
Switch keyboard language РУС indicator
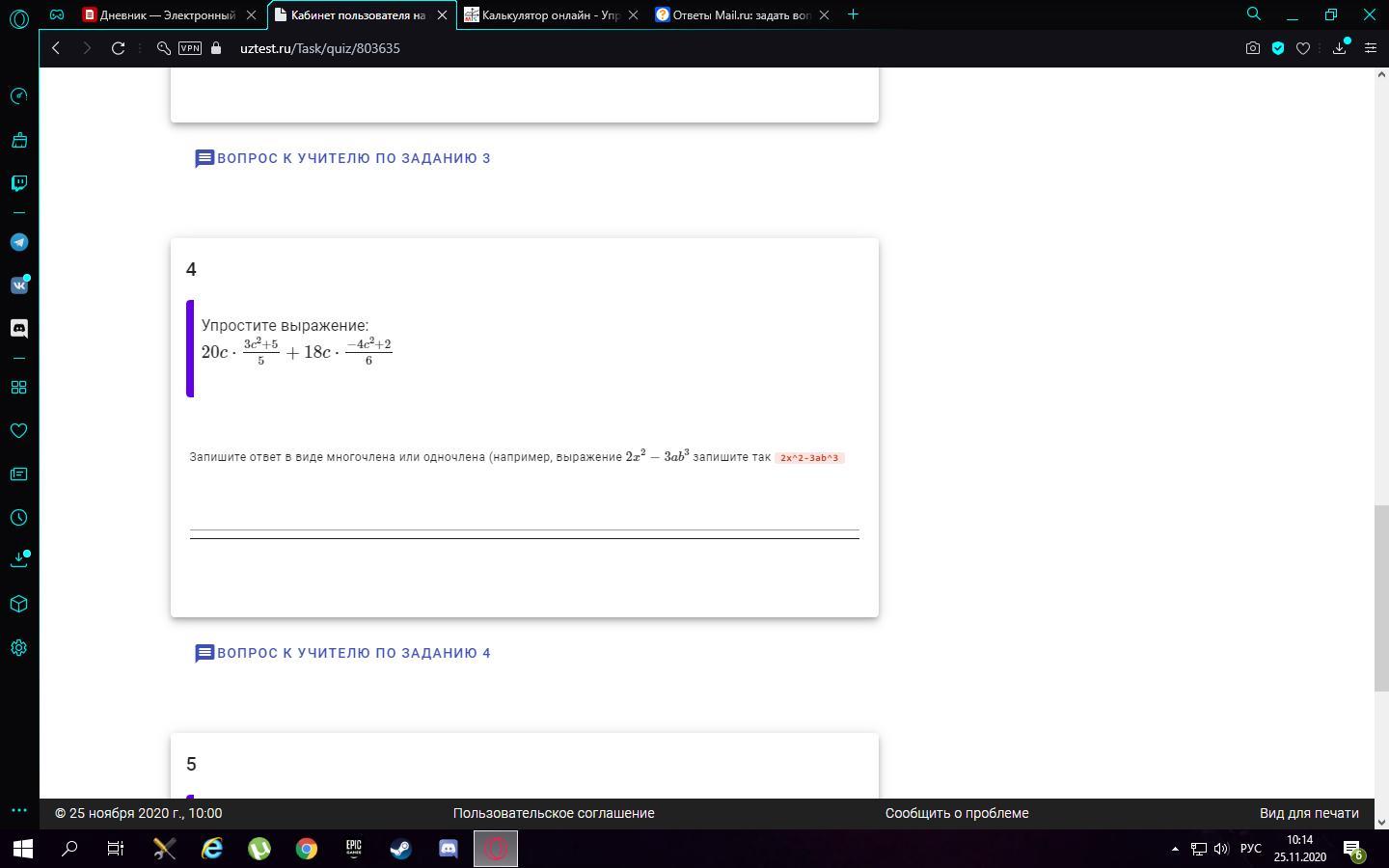click(x=1251, y=849)
